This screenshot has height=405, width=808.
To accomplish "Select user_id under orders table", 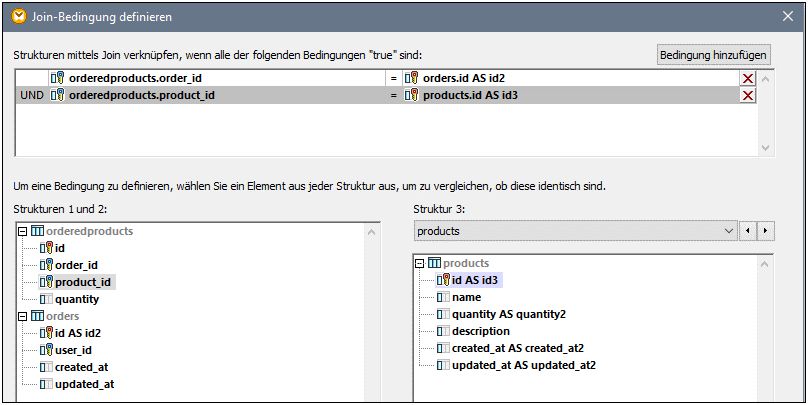I will (73, 350).
